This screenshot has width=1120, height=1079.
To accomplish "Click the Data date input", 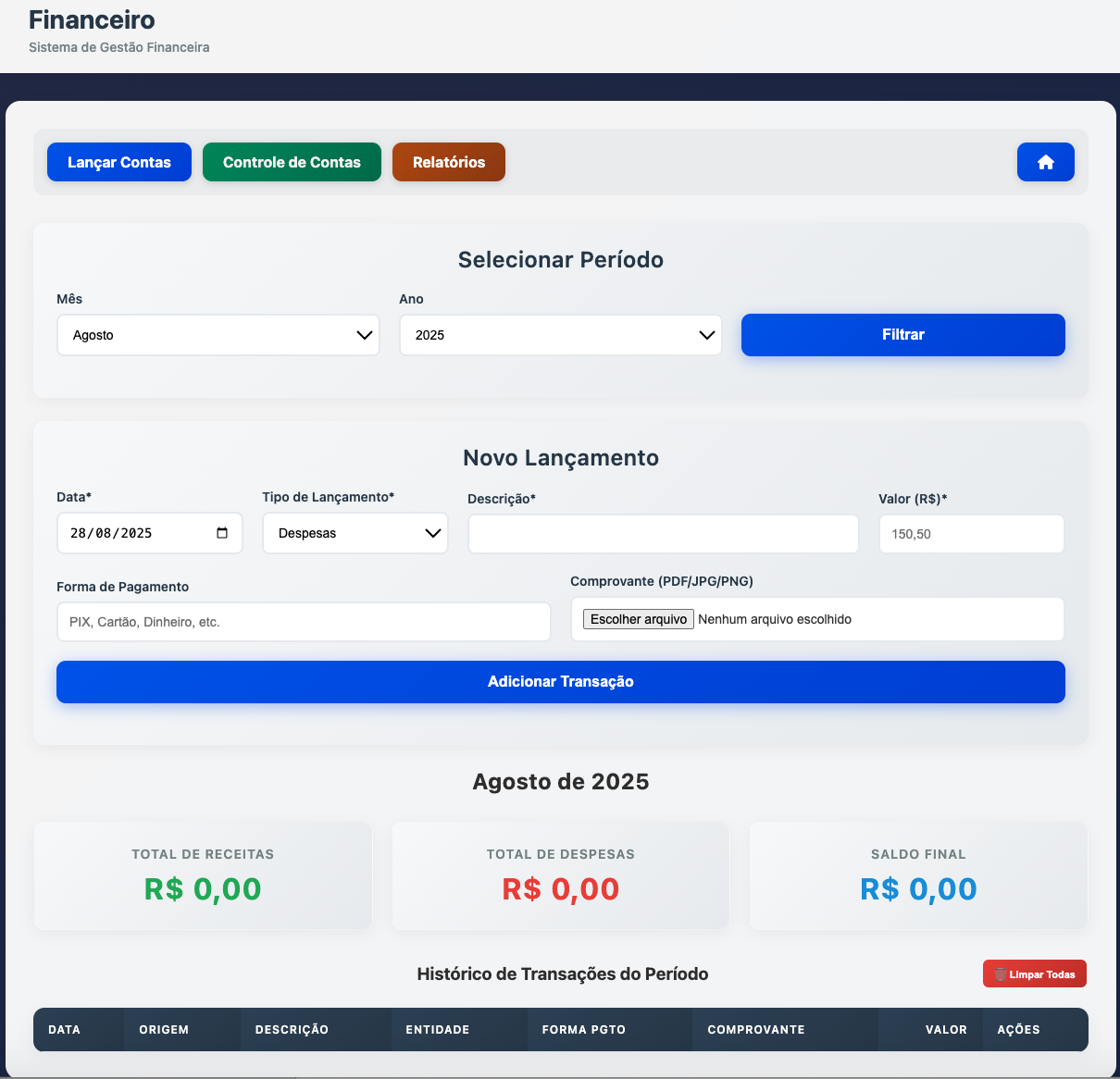I will [x=130, y=533].
